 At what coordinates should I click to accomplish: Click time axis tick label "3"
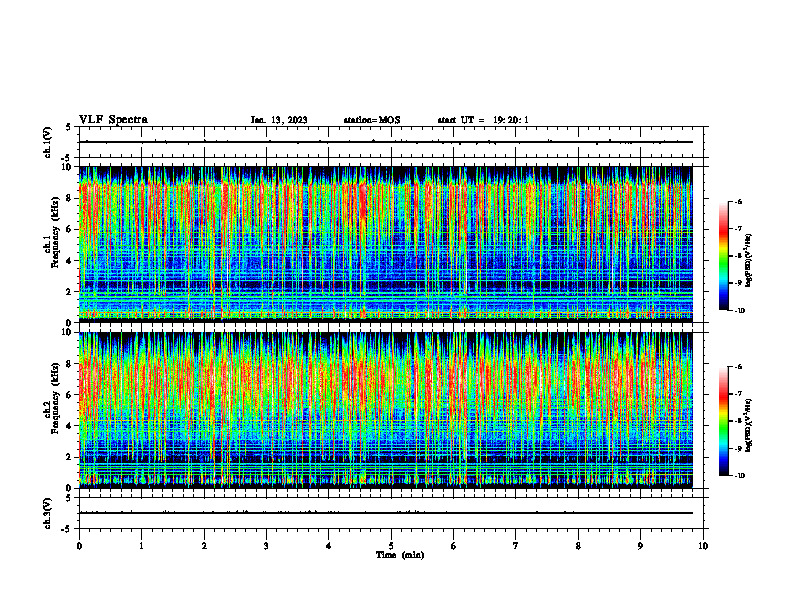tap(266, 546)
